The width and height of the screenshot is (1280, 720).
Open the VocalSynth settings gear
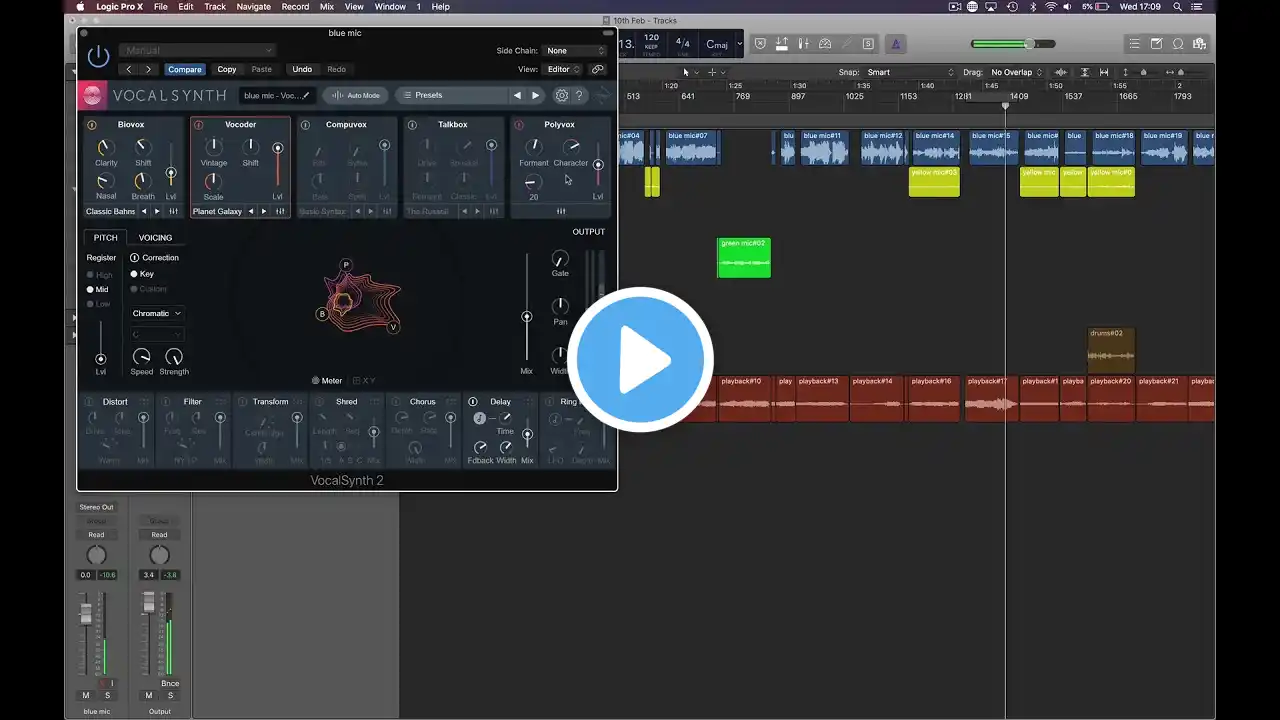point(562,95)
